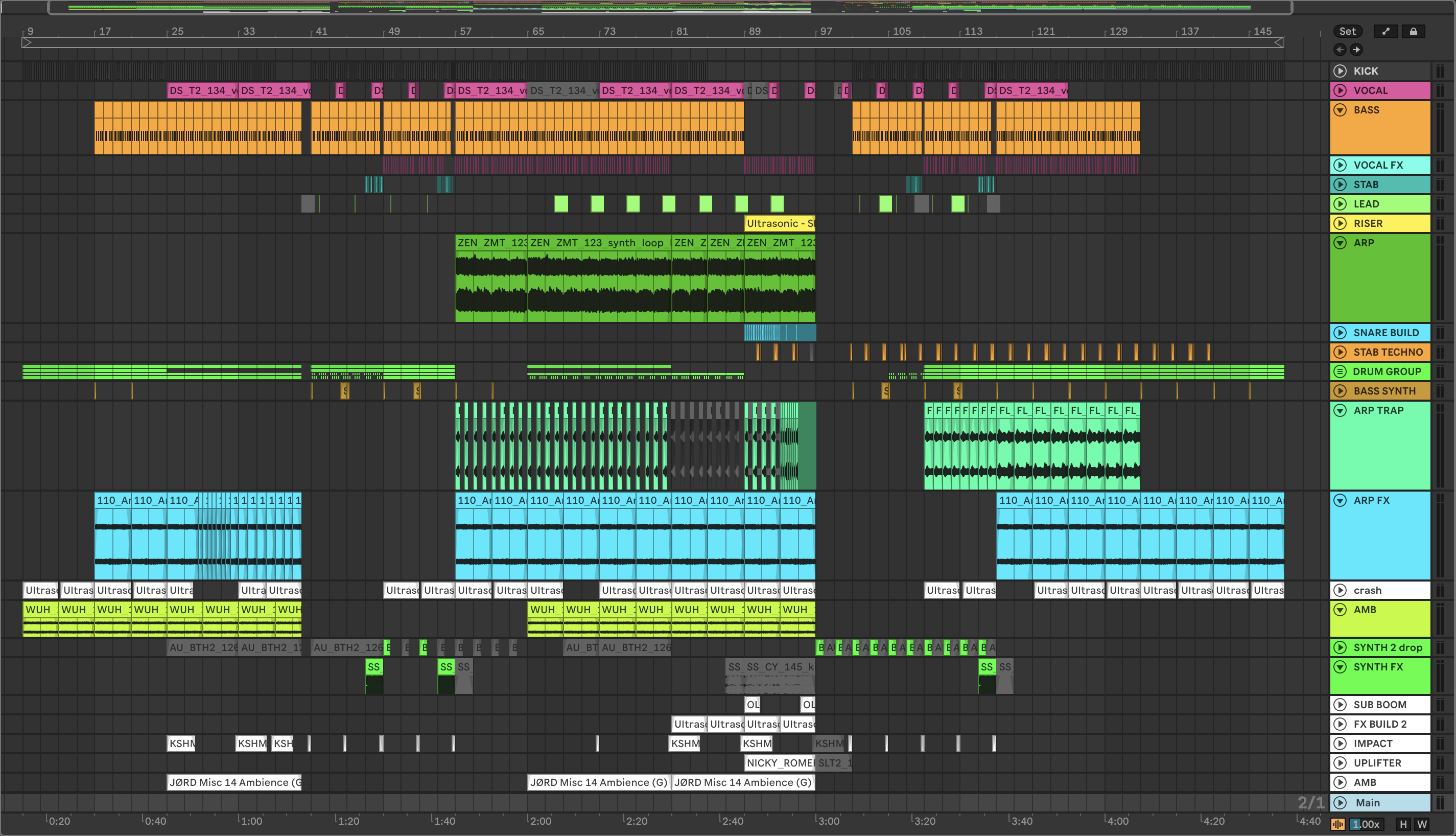The image size is (1456, 836).
Task: Unfold the VOCAL FX track
Action: (x=1340, y=165)
